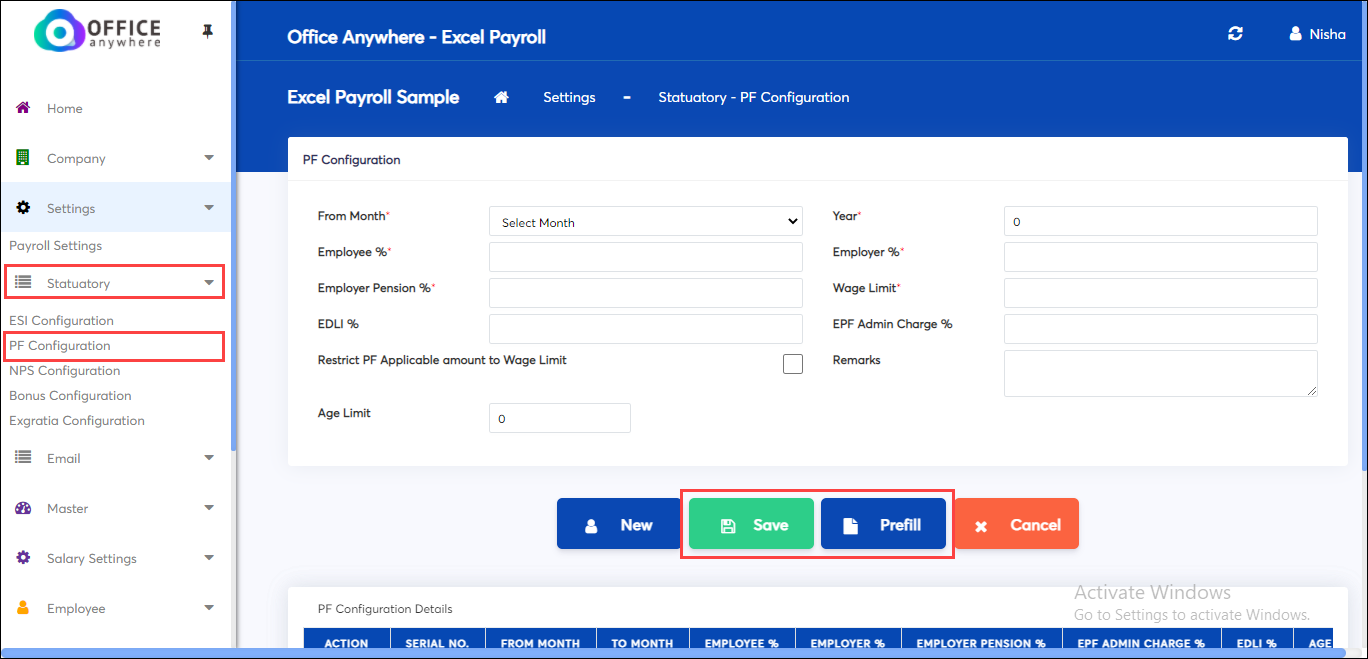Click the Company building icon

point(23,158)
